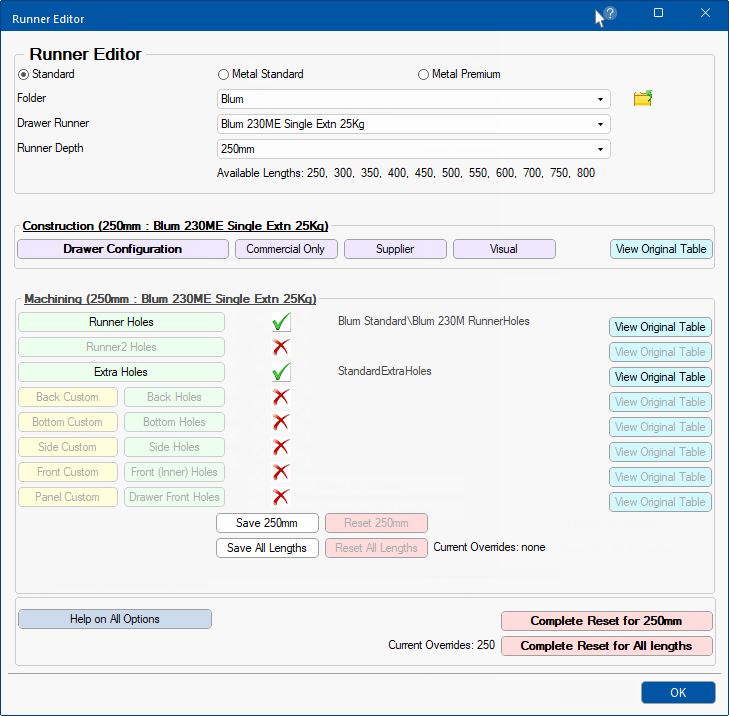This screenshot has height=716, width=729.
Task: Select the Metal Standard radio option
Action: [224, 74]
